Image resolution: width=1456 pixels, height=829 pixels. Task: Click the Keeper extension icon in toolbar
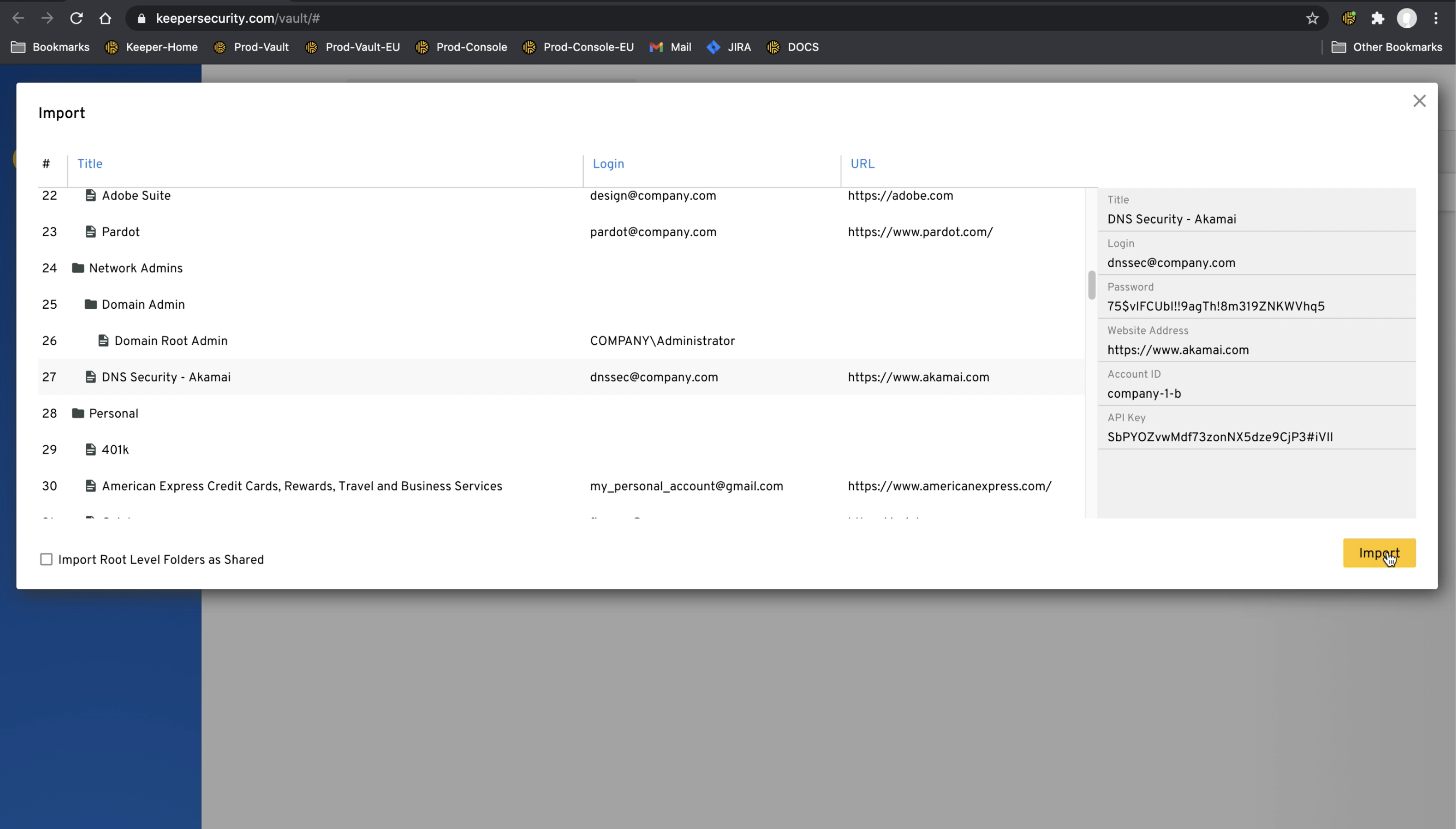(1348, 18)
